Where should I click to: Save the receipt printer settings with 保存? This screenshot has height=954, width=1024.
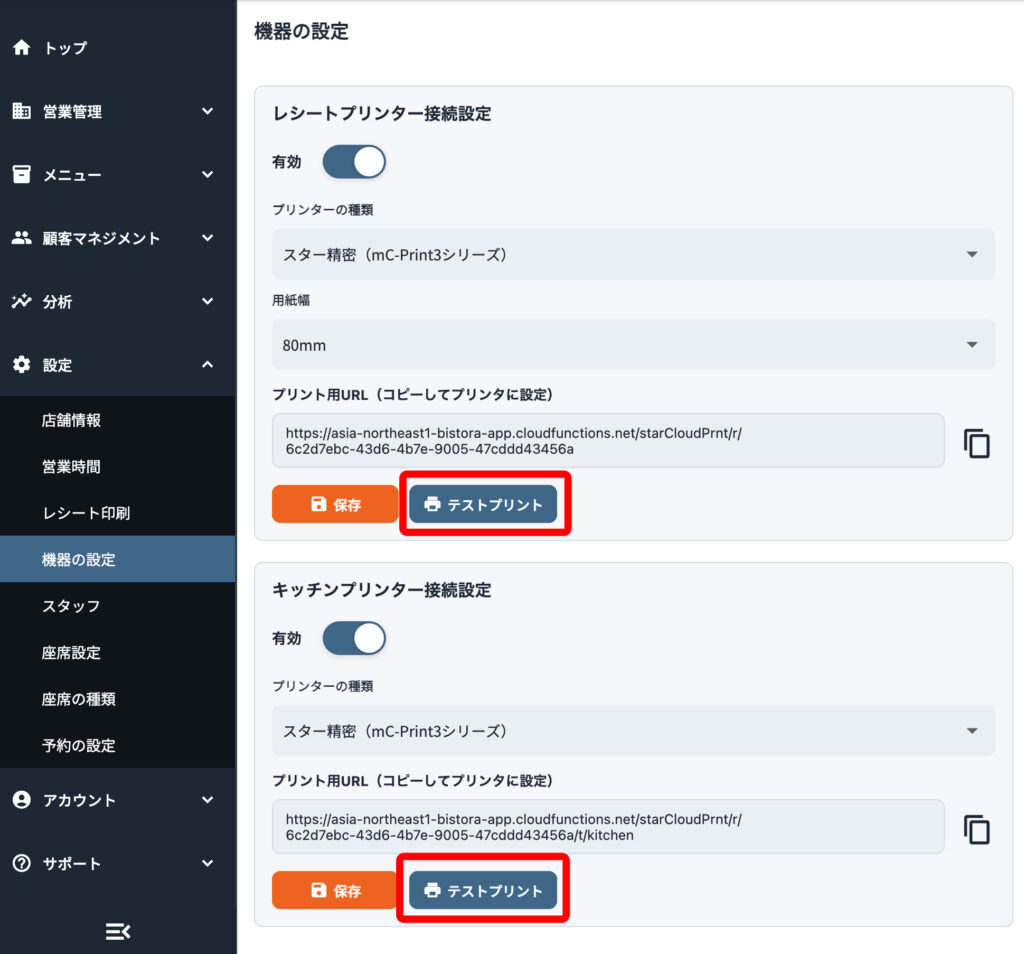335,505
